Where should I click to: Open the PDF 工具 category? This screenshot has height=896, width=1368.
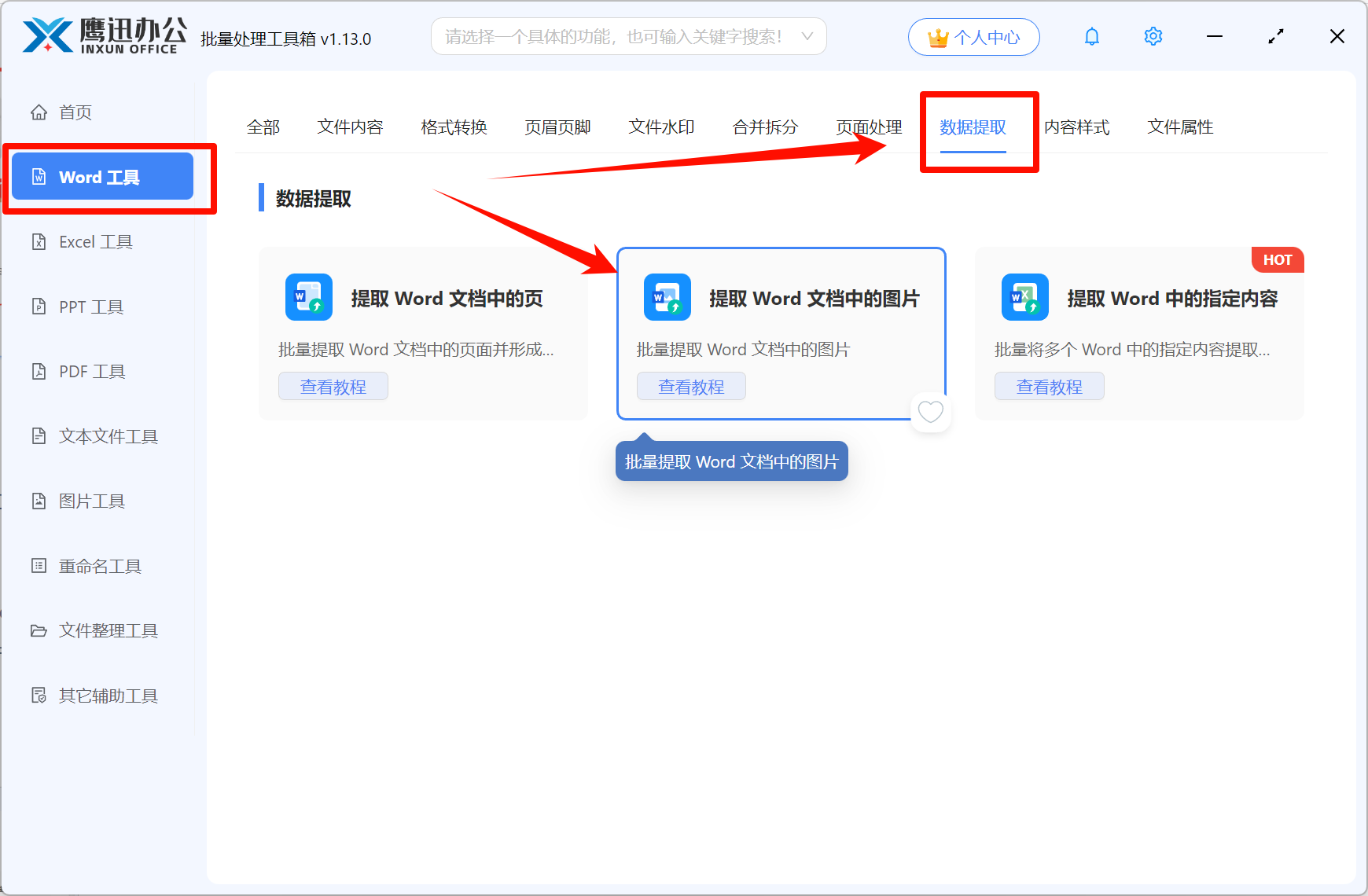[91, 371]
